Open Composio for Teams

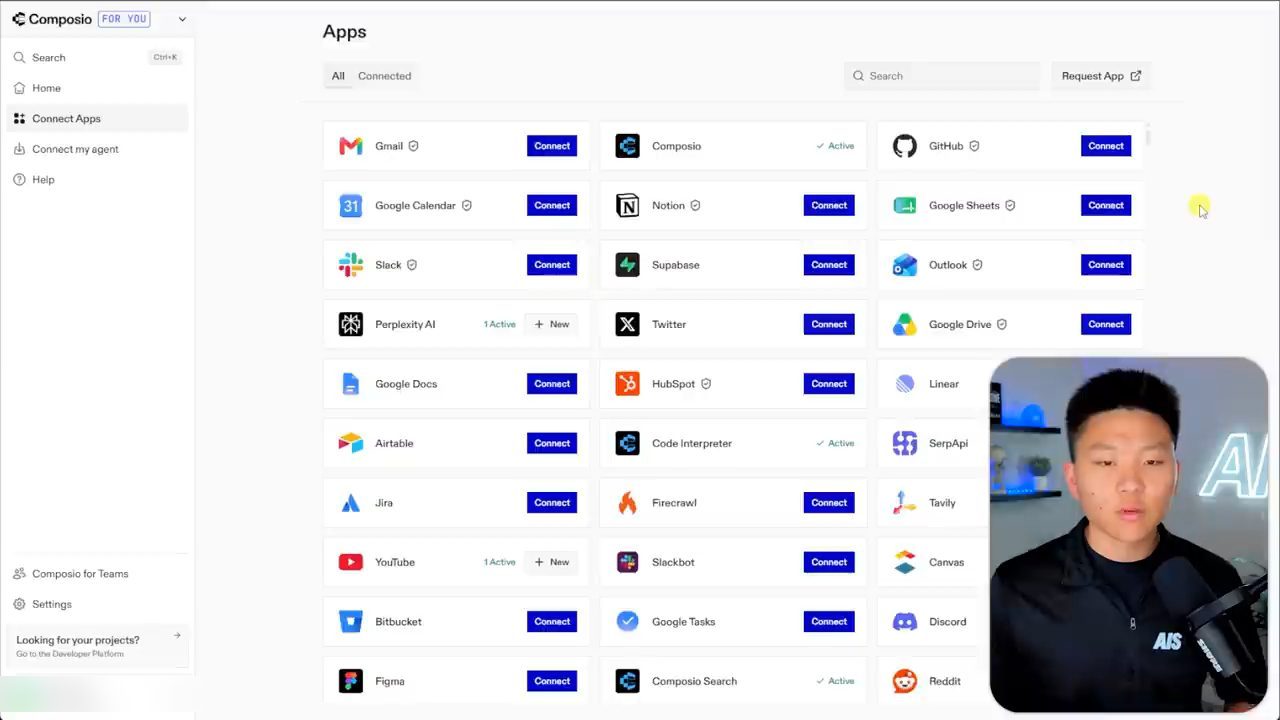[96, 574]
